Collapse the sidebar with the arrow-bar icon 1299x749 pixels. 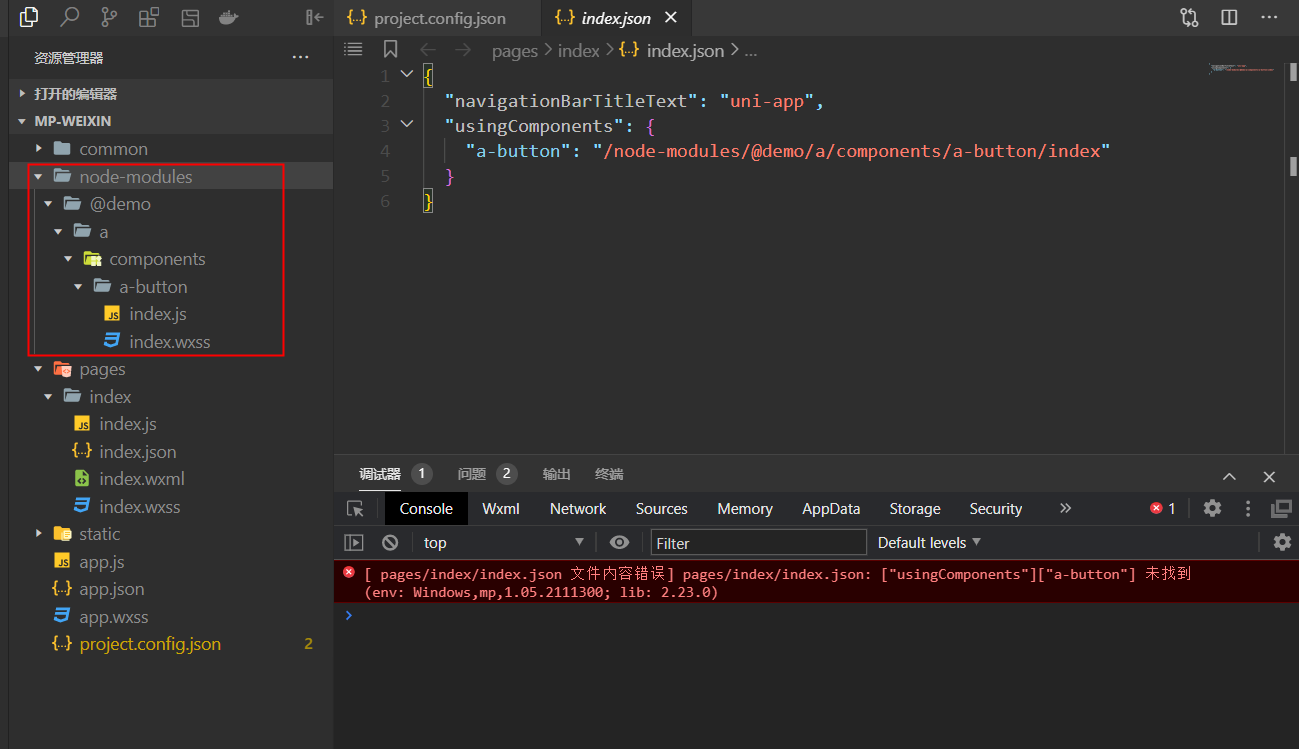click(314, 17)
